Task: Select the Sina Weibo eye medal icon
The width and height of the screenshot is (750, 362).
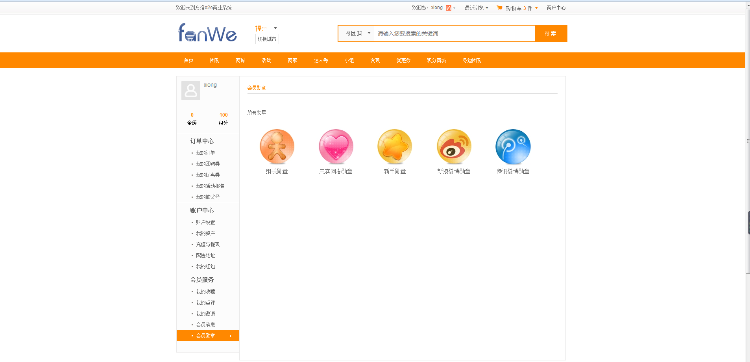Action: click(454, 146)
